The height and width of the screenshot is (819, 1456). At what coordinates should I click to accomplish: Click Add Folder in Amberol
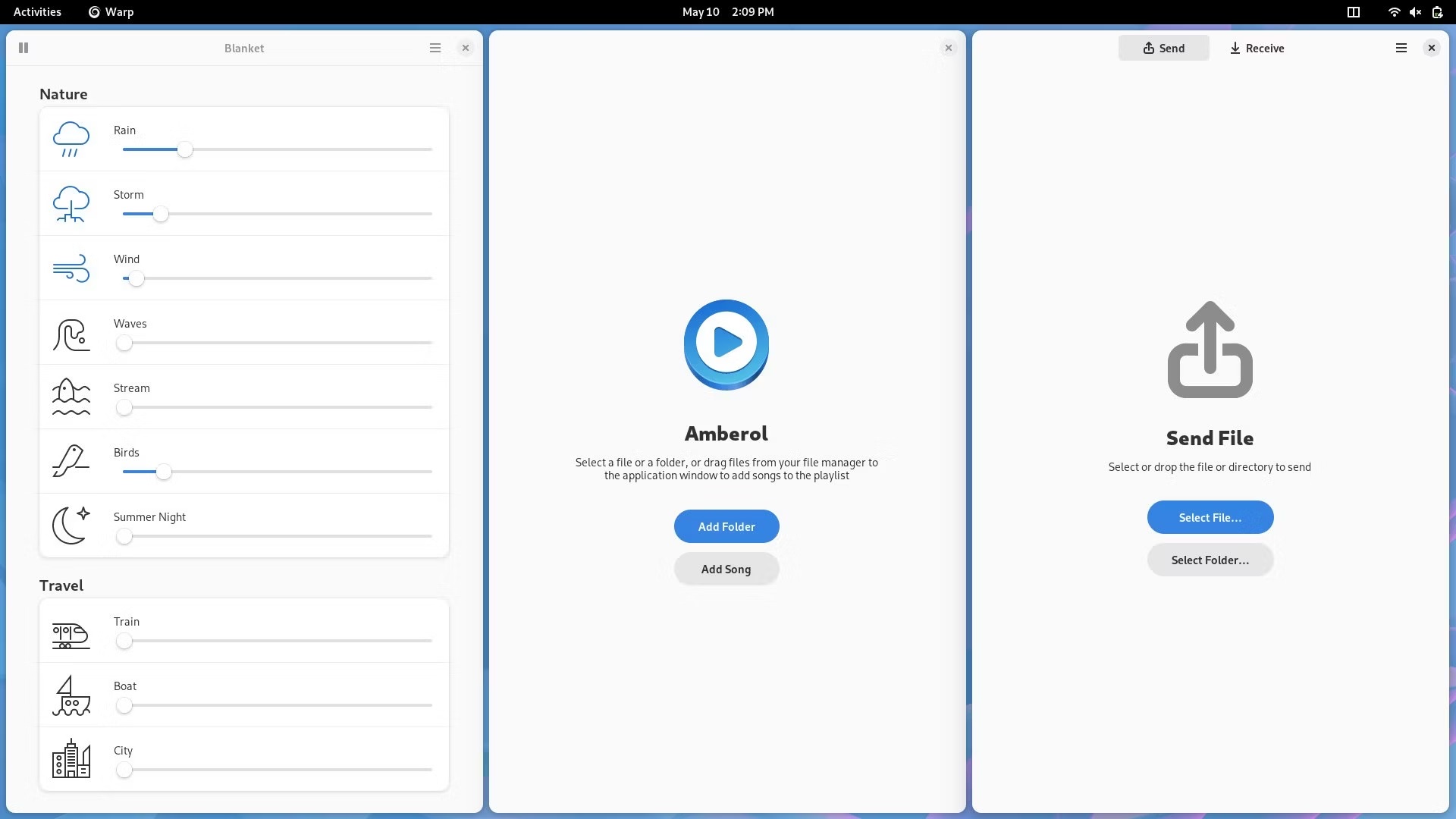[x=726, y=526]
